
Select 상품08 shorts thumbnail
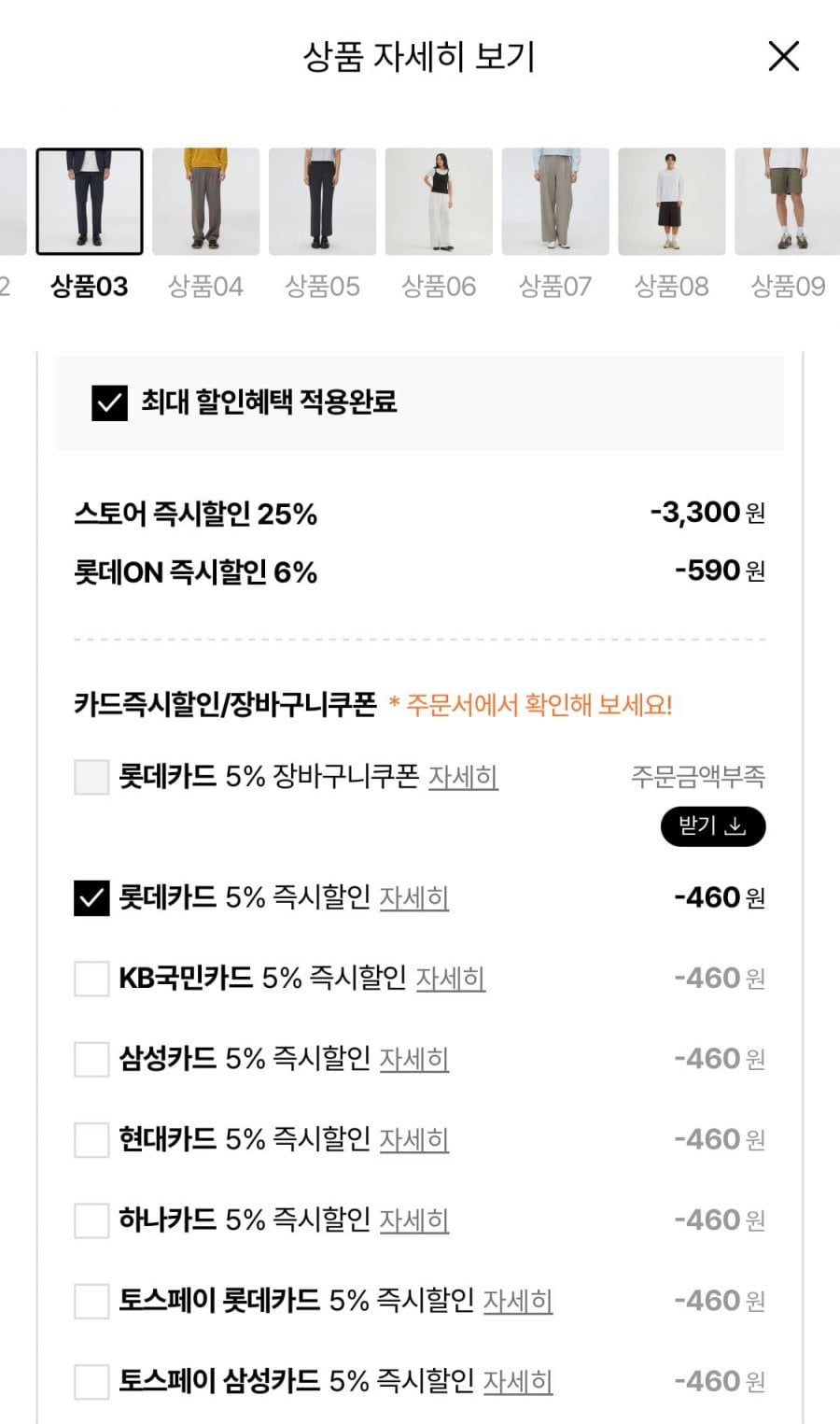pyautogui.click(x=672, y=202)
